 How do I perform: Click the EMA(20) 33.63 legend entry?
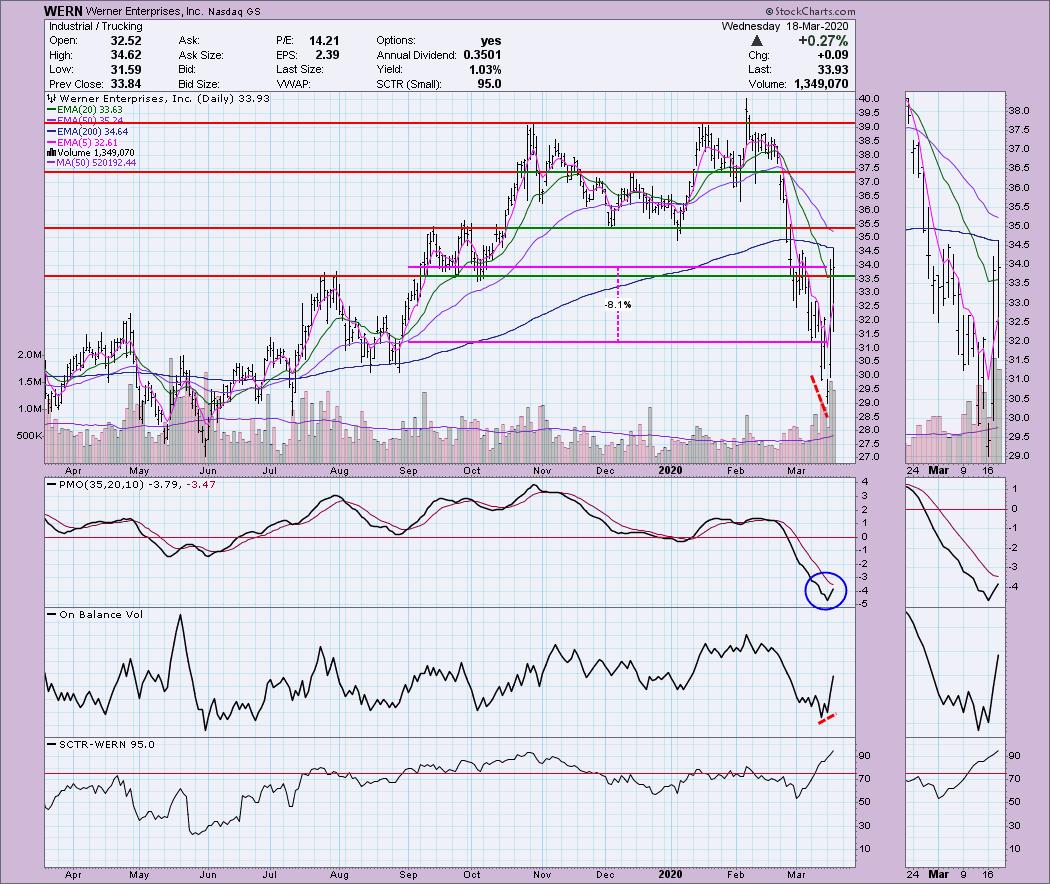pyautogui.click(x=90, y=110)
